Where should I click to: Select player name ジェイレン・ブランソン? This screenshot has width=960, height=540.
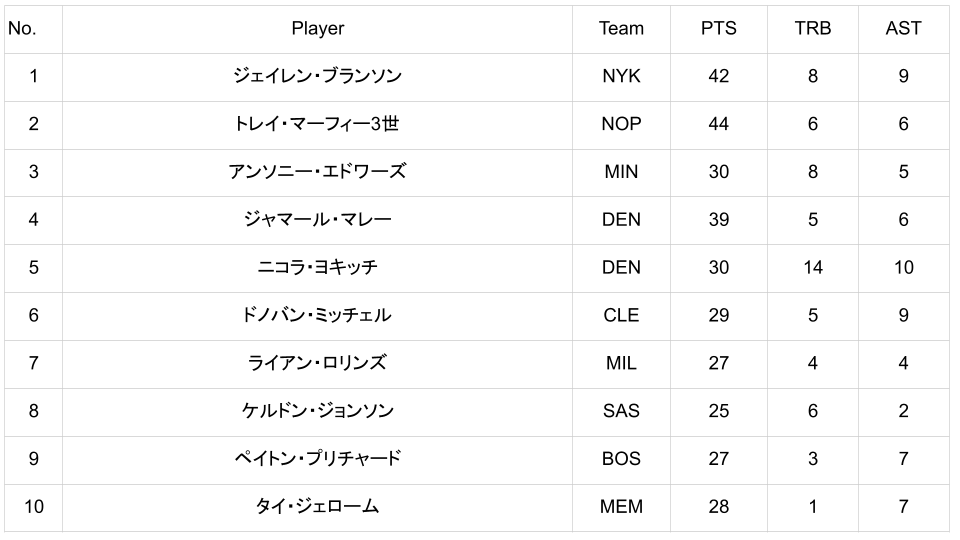(x=317, y=76)
